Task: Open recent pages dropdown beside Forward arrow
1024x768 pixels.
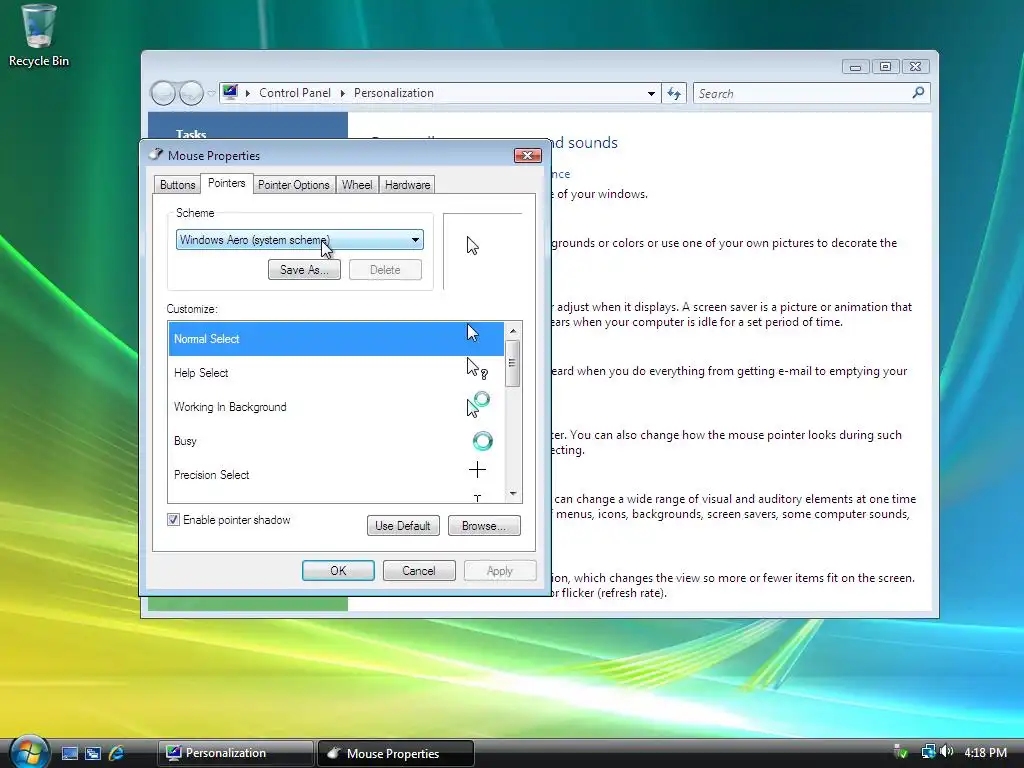Action: 211,93
